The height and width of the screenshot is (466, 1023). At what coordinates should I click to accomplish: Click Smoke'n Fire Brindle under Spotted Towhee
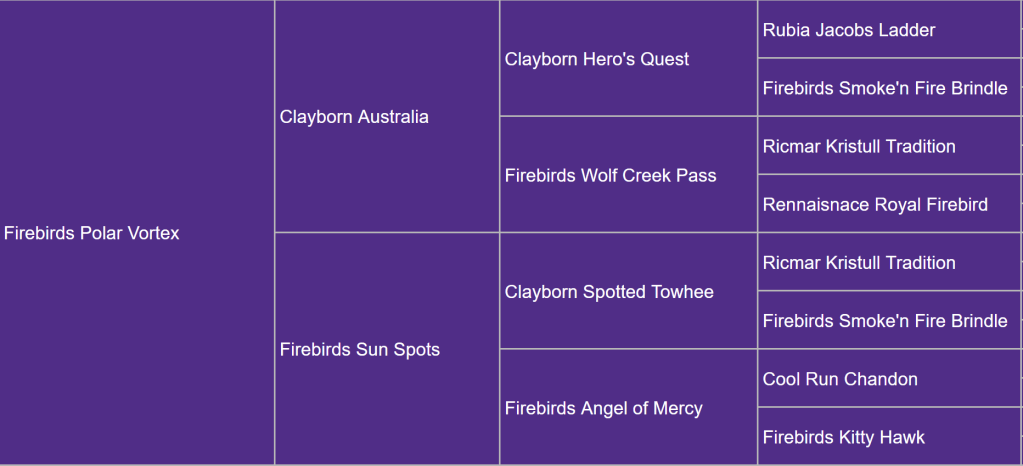(x=885, y=321)
